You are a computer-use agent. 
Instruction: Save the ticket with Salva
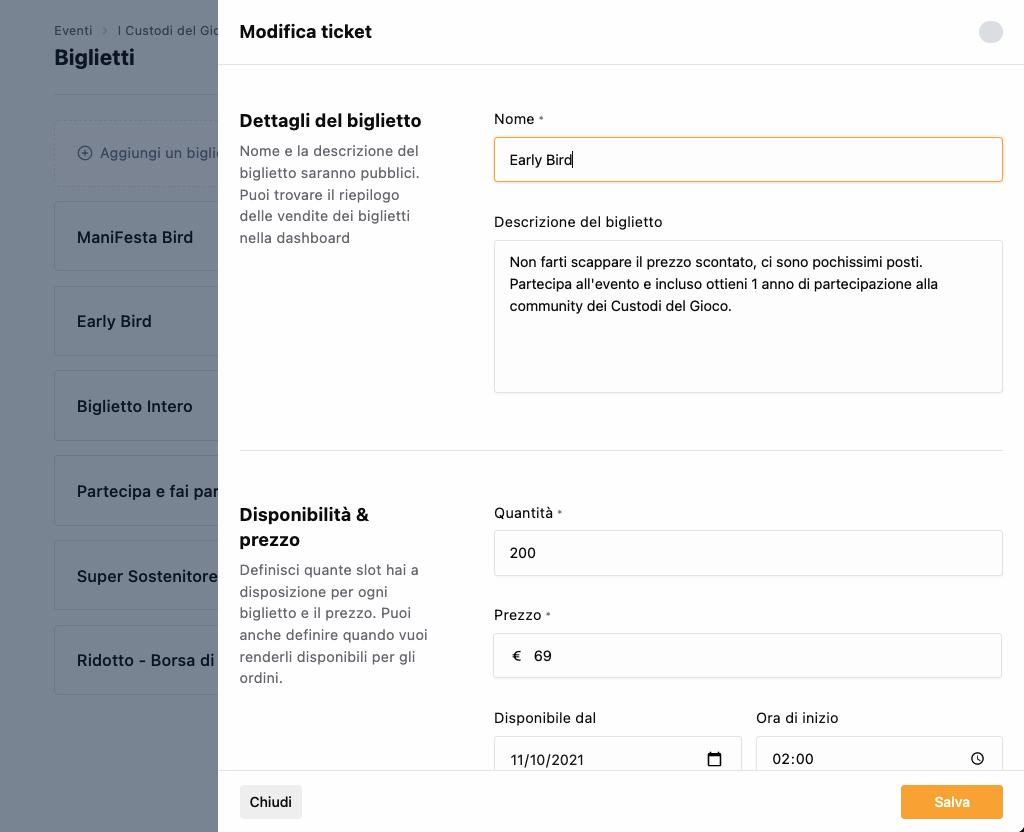[952, 802]
